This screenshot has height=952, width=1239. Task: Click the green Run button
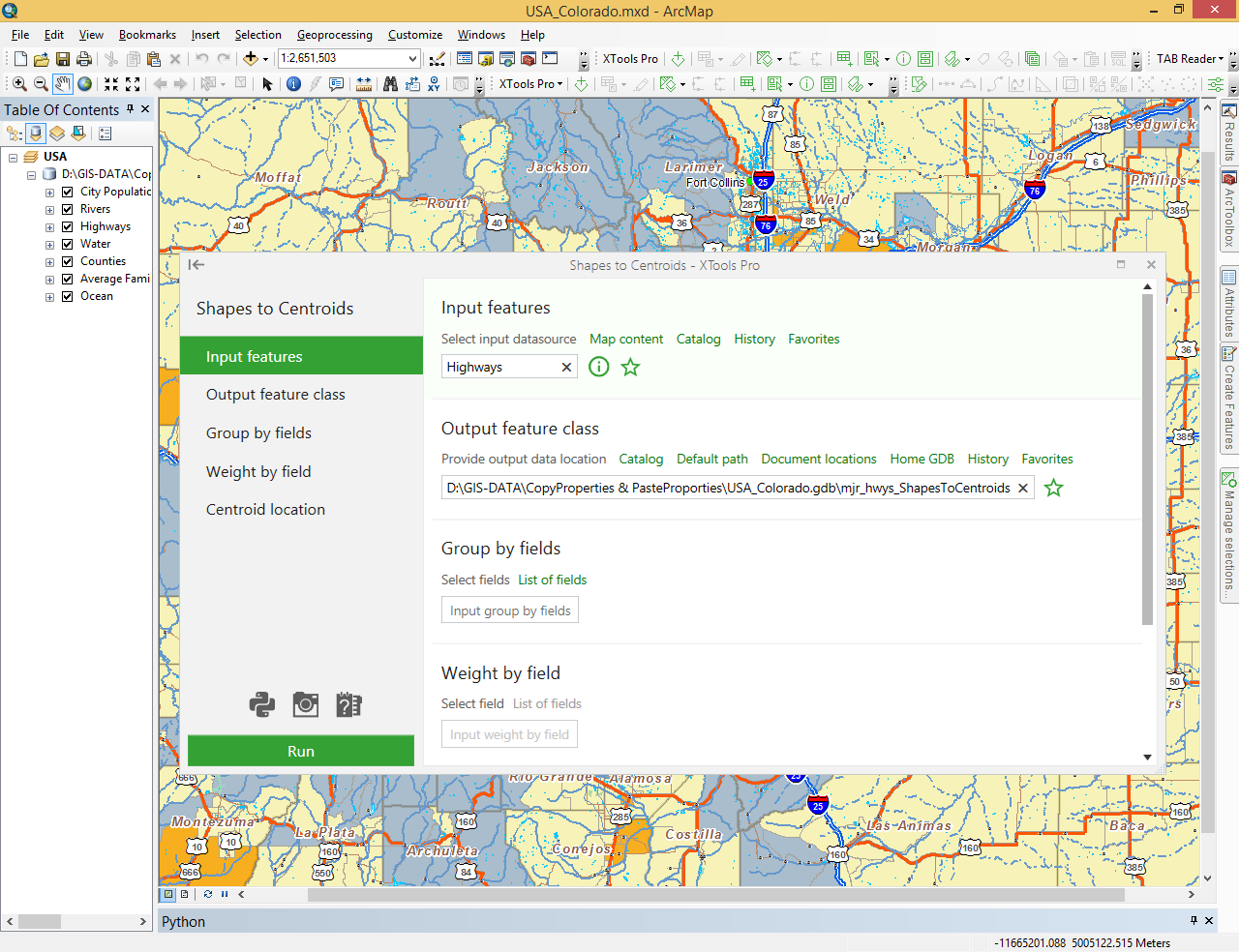[x=301, y=751]
